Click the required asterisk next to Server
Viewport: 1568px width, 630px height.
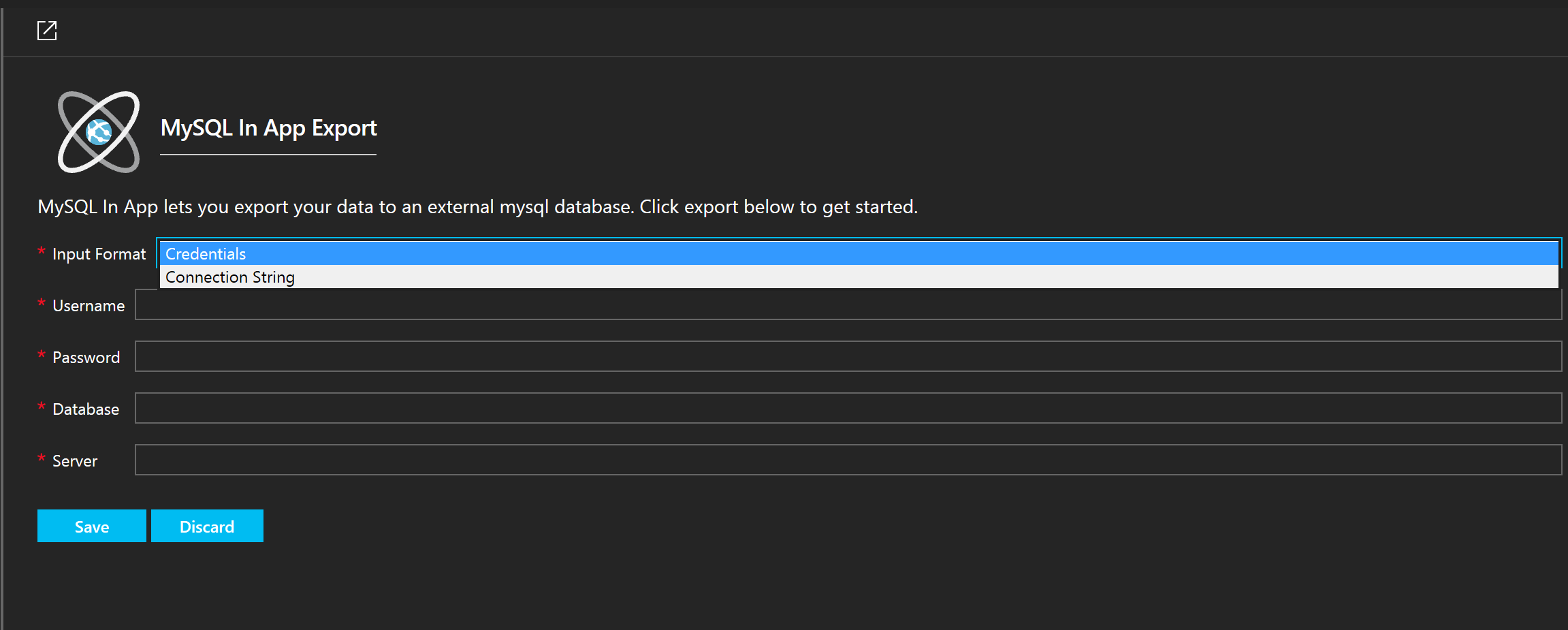tap(42, 458)
